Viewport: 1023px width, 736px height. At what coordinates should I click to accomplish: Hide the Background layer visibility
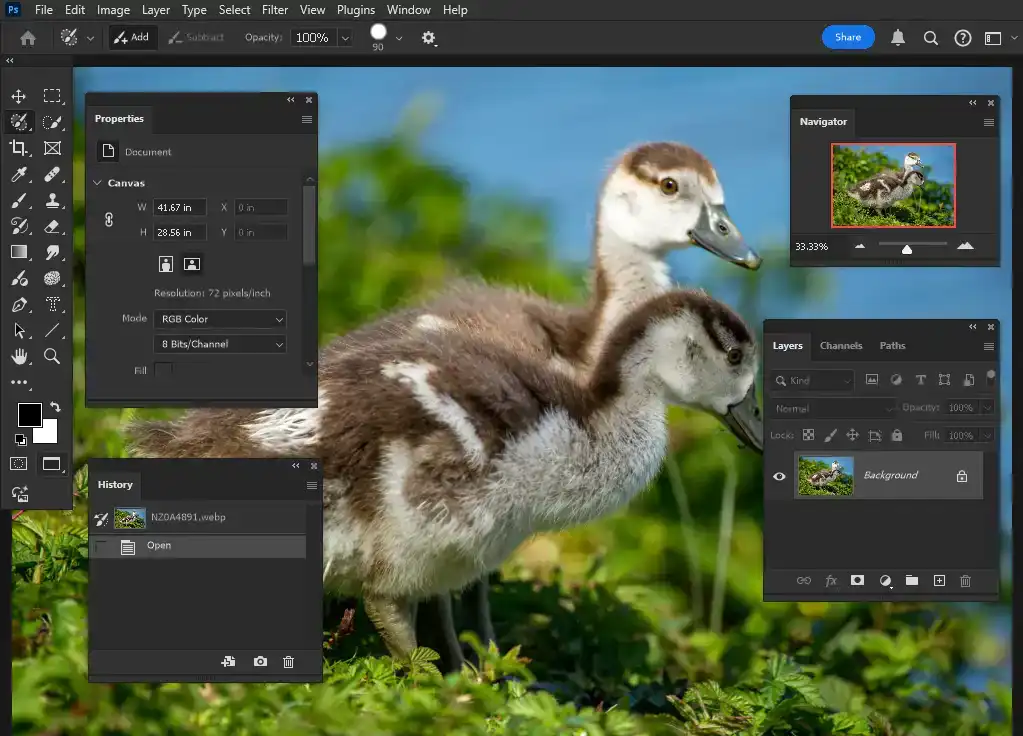pyautogui.click(x=779, y=476)
